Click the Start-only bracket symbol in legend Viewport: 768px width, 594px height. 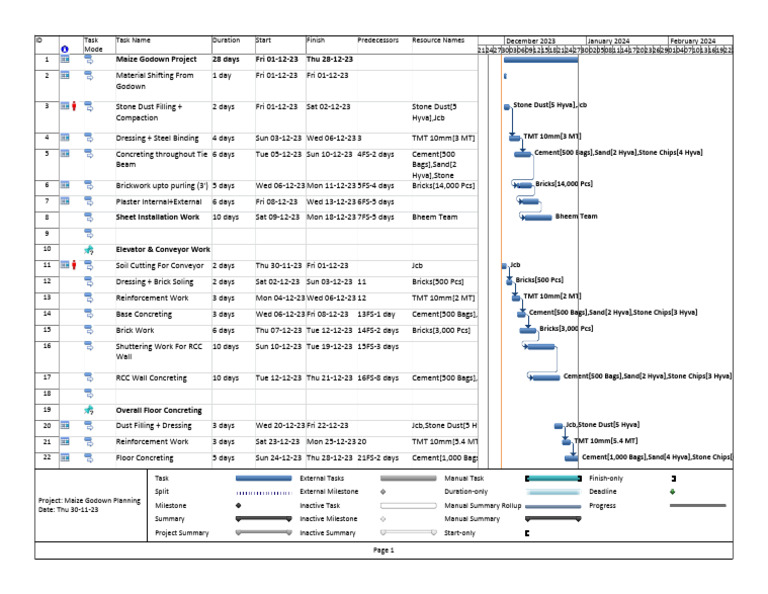coord(527,533)
